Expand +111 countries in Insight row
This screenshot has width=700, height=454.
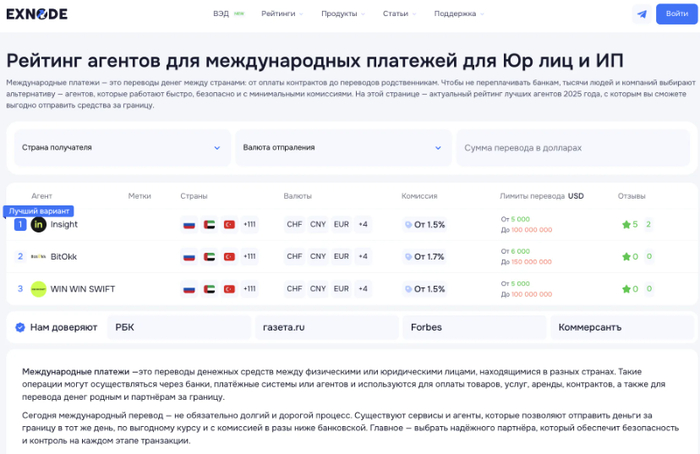[x=250, y=225]
